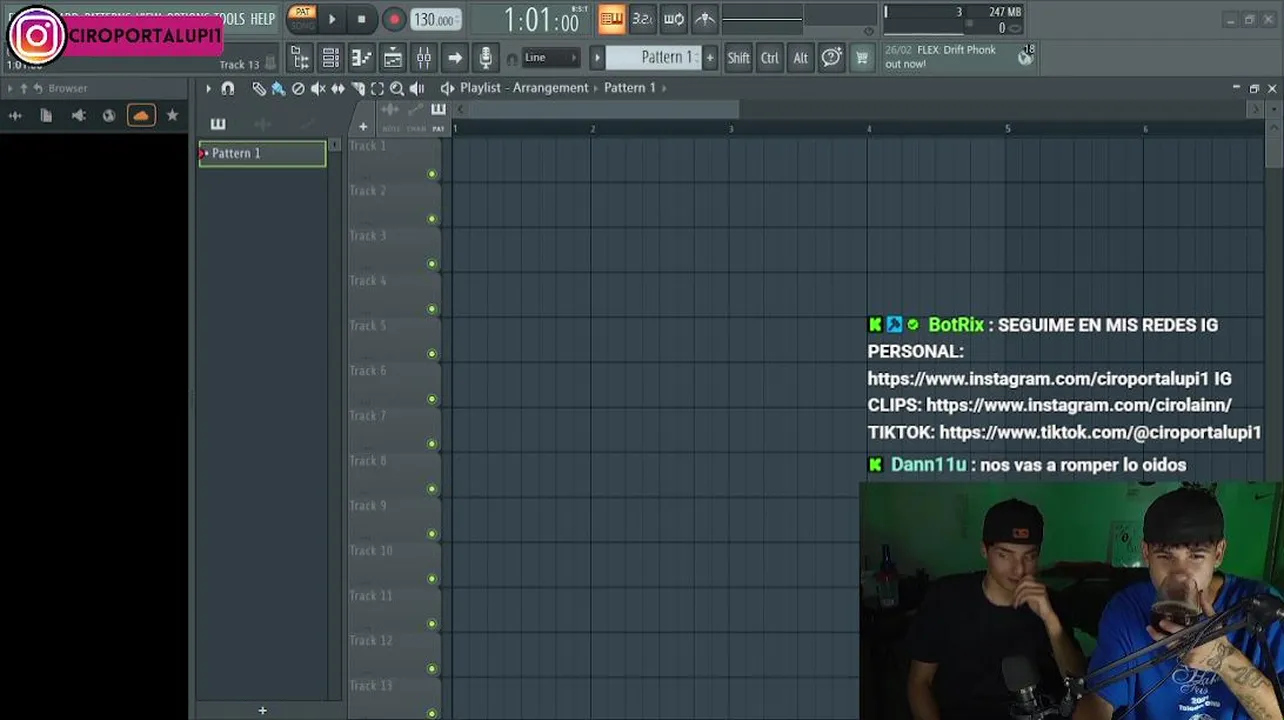This screenshot has width=1284, height=720.
Task: Toggle the 3.2 countdown before recording
Action: pos(642,18)
